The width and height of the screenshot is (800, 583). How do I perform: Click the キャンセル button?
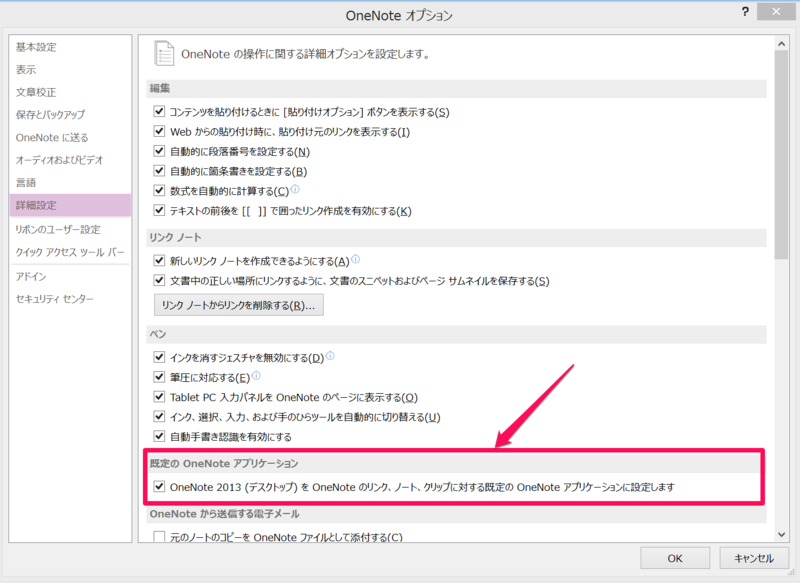click(x=754, y=558)
